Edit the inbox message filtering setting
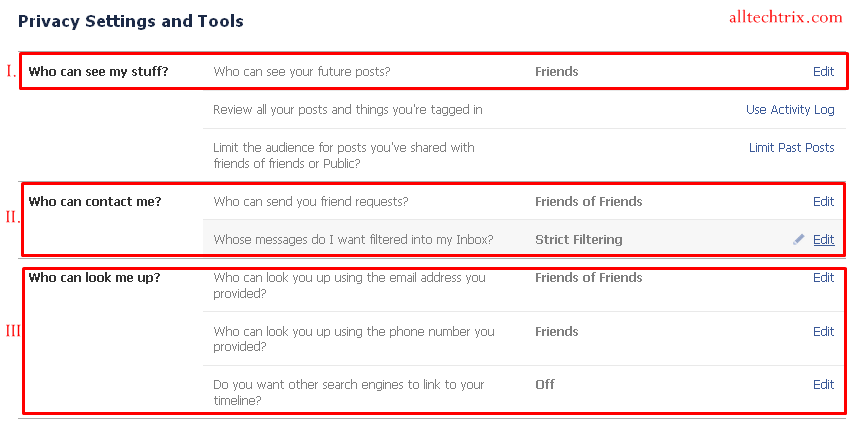Image resolution: width=862 pixels, height=437 pixels. click(824, 239)
